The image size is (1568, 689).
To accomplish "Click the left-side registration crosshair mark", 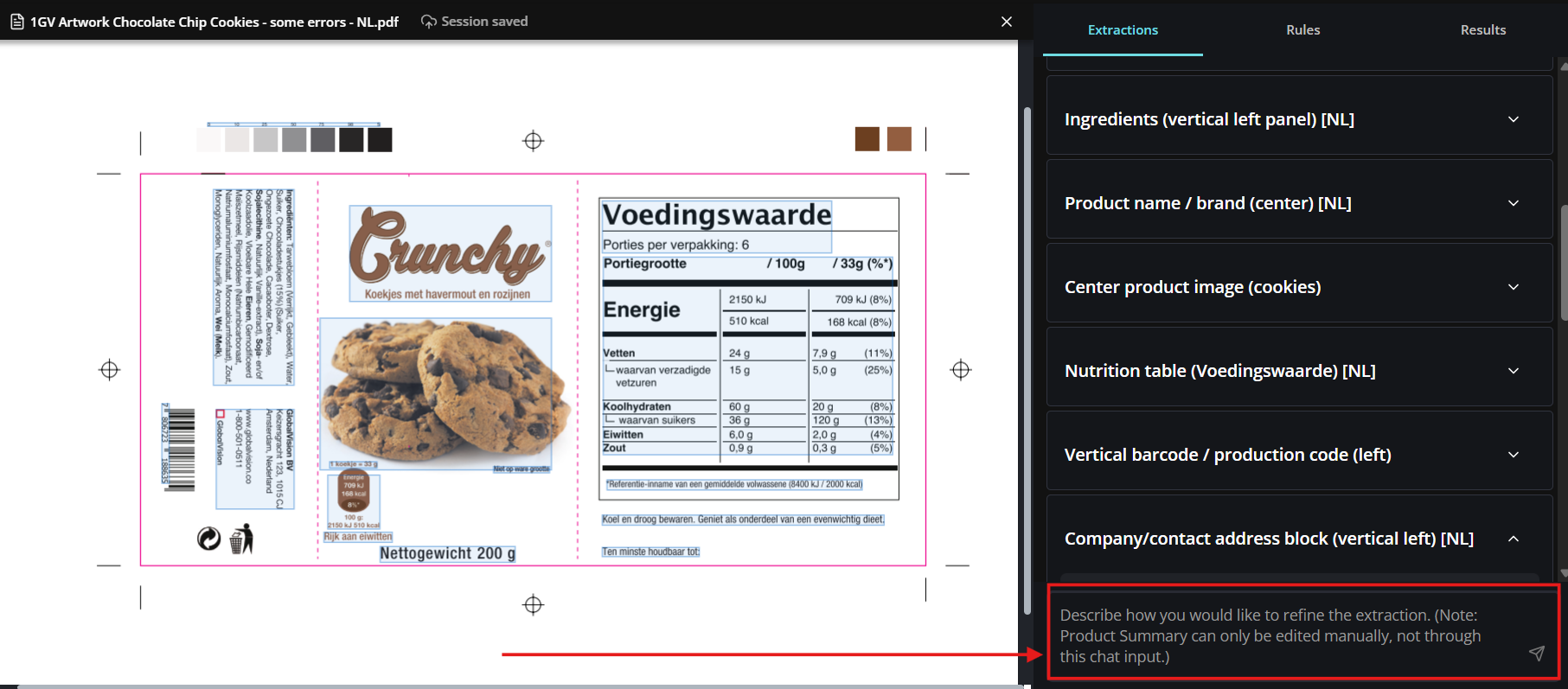I will pos(110,370).
